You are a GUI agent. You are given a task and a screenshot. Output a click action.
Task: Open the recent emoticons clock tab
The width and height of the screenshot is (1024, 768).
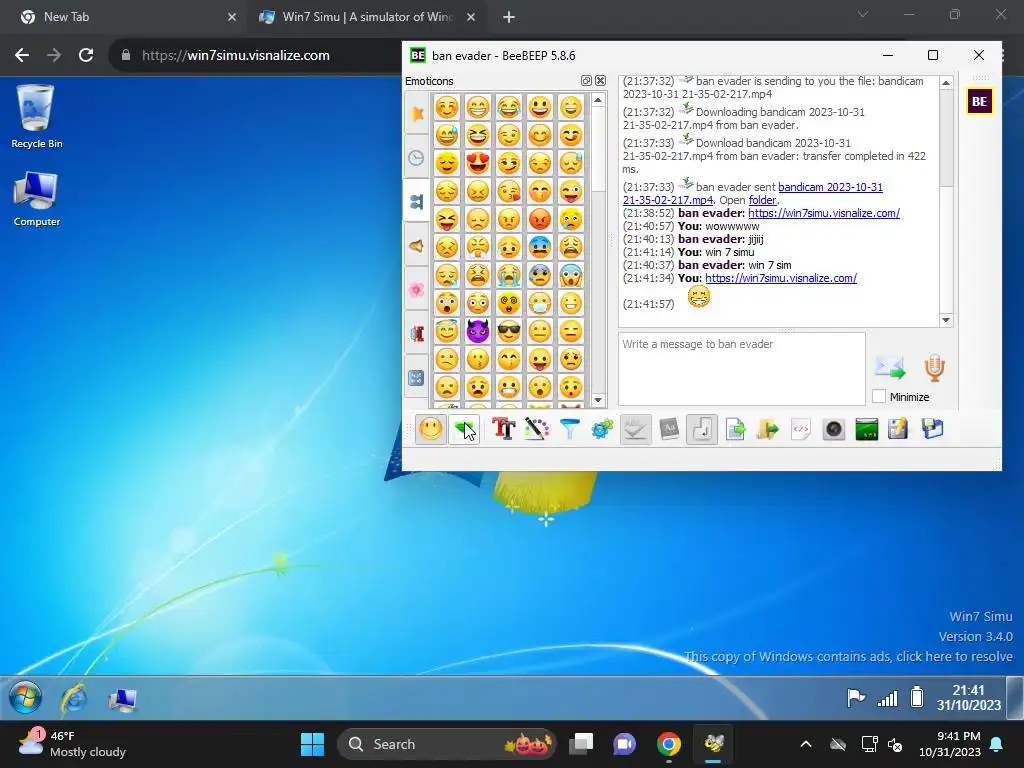coord(417,157)
